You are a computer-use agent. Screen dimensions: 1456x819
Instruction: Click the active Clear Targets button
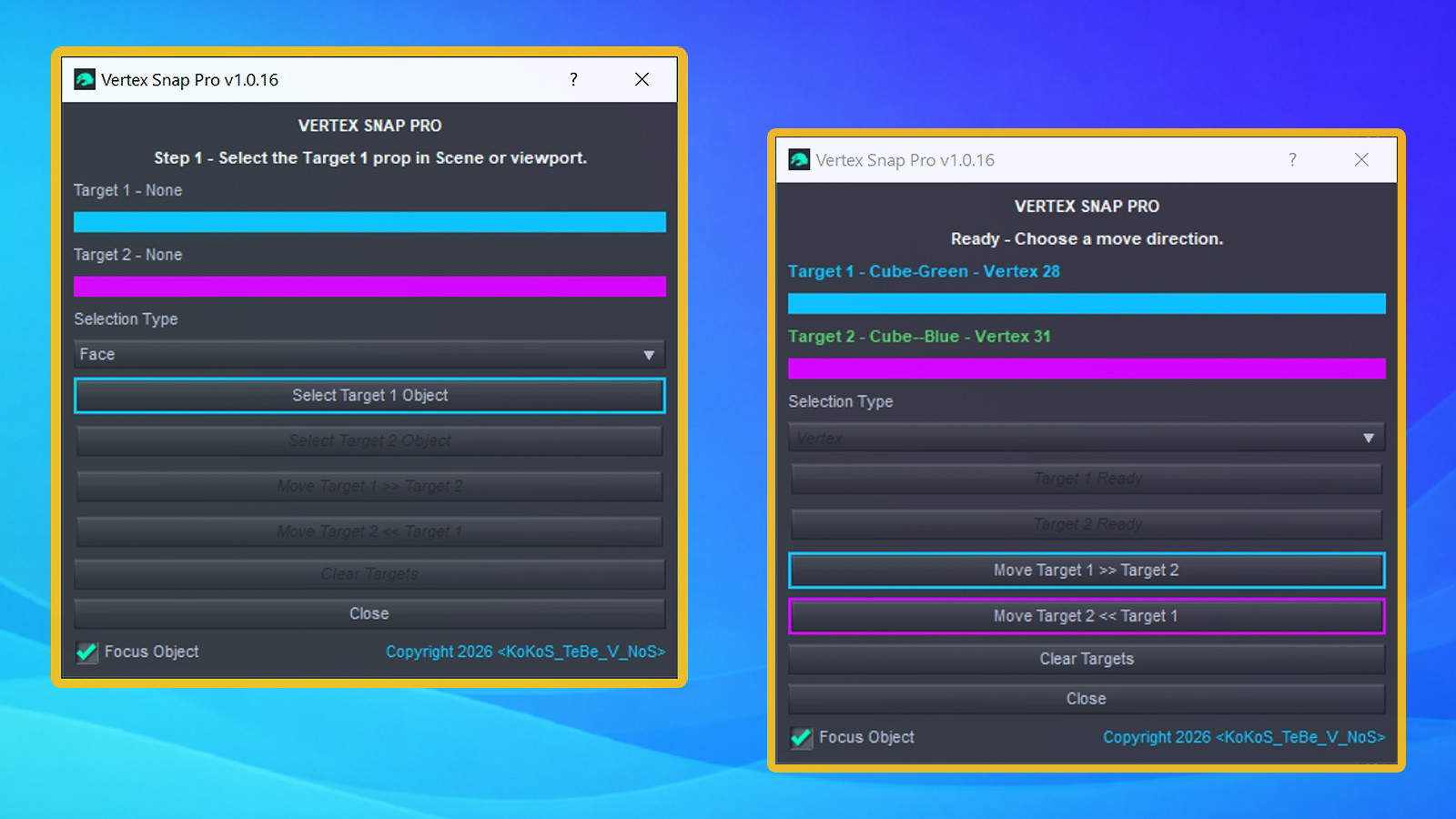[1087, 659]
